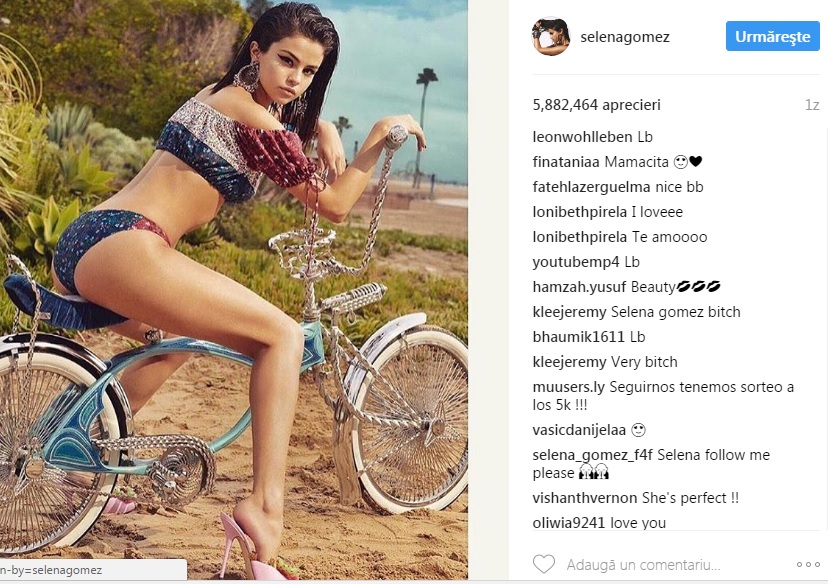
Task: Open finataniaa's profile from comments
Action: click(x=566, y=162)
